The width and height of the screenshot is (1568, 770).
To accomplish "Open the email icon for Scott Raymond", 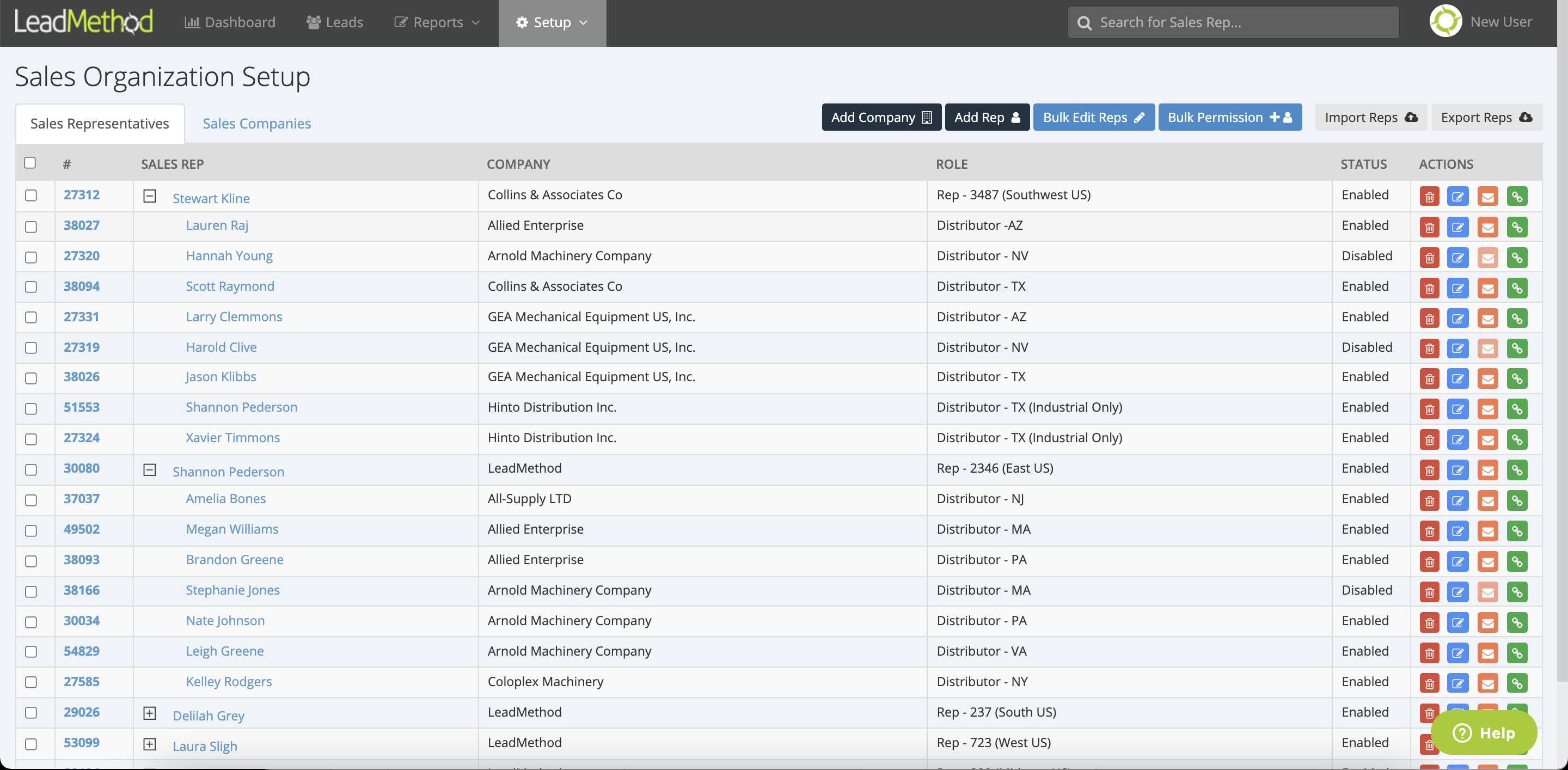I will 1487,288.
